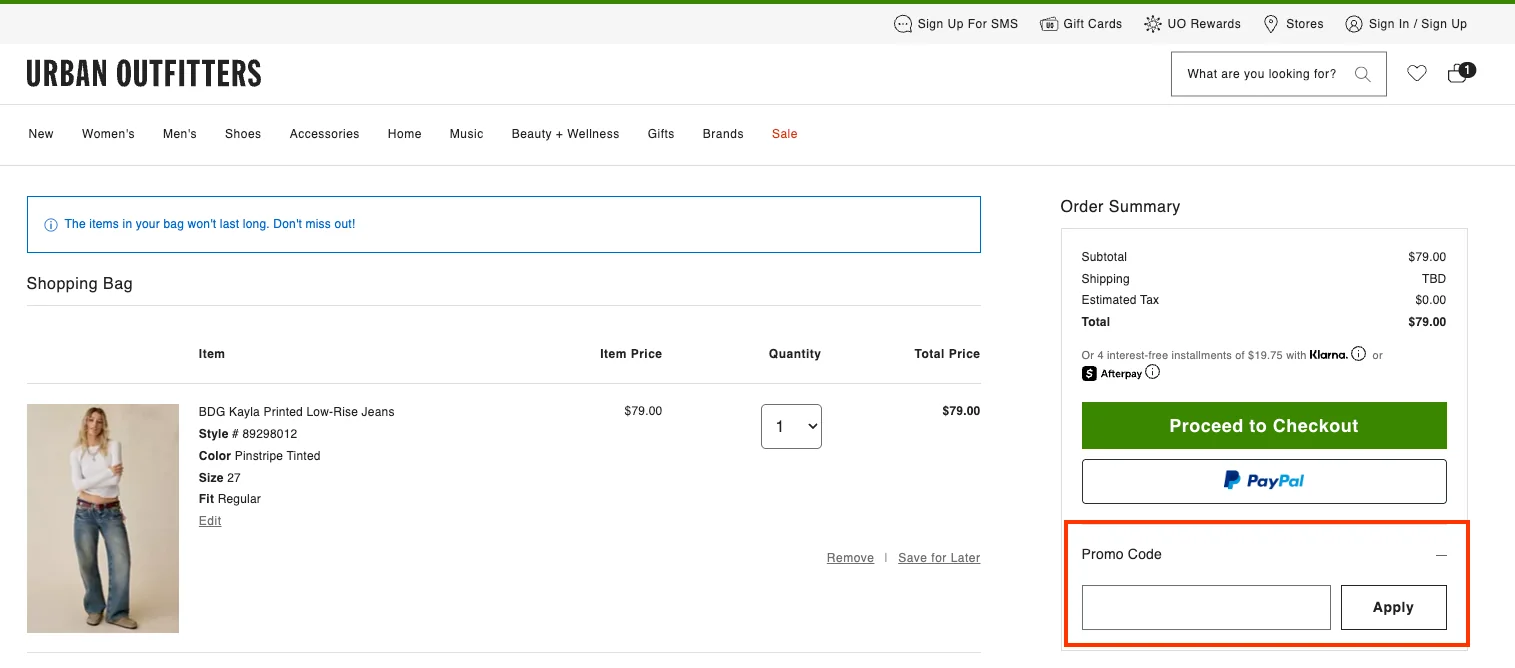Image resolution: width=1515 pixels, height=668 pixels.
Task: Click Sign Up For SMS link text
Action: point(968,24)
